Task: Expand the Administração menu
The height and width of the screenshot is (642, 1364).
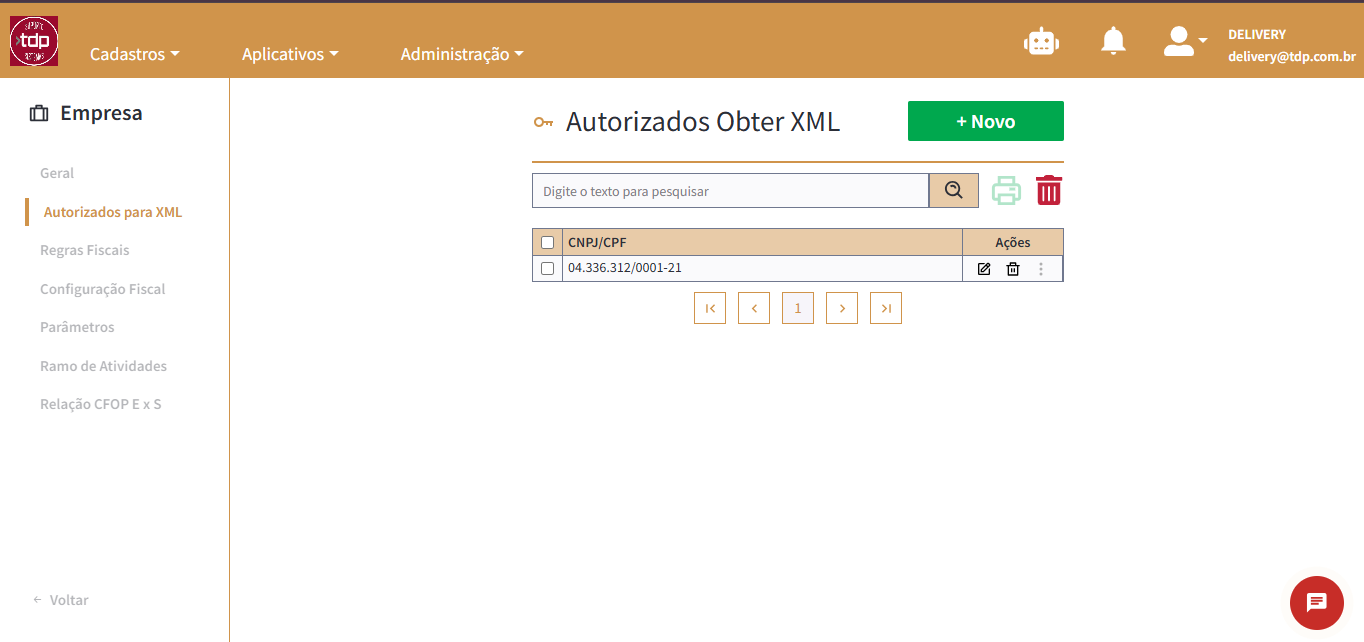Action: [462, 54]
